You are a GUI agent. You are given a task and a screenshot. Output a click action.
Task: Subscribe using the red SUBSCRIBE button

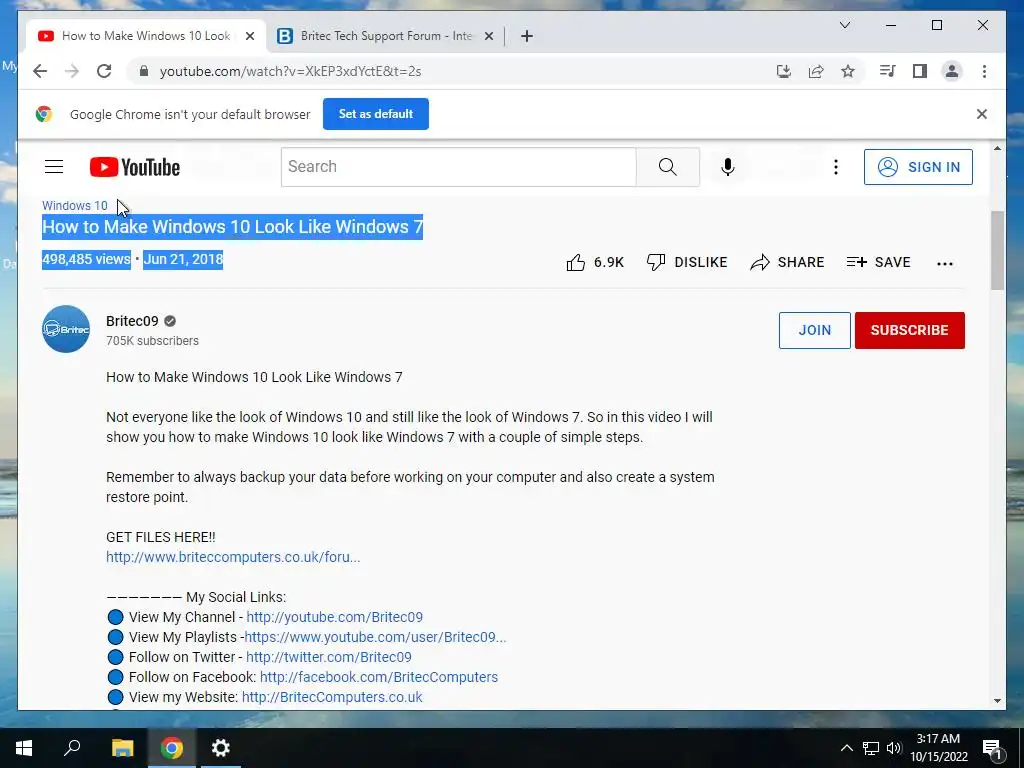(x=910, y=330)
